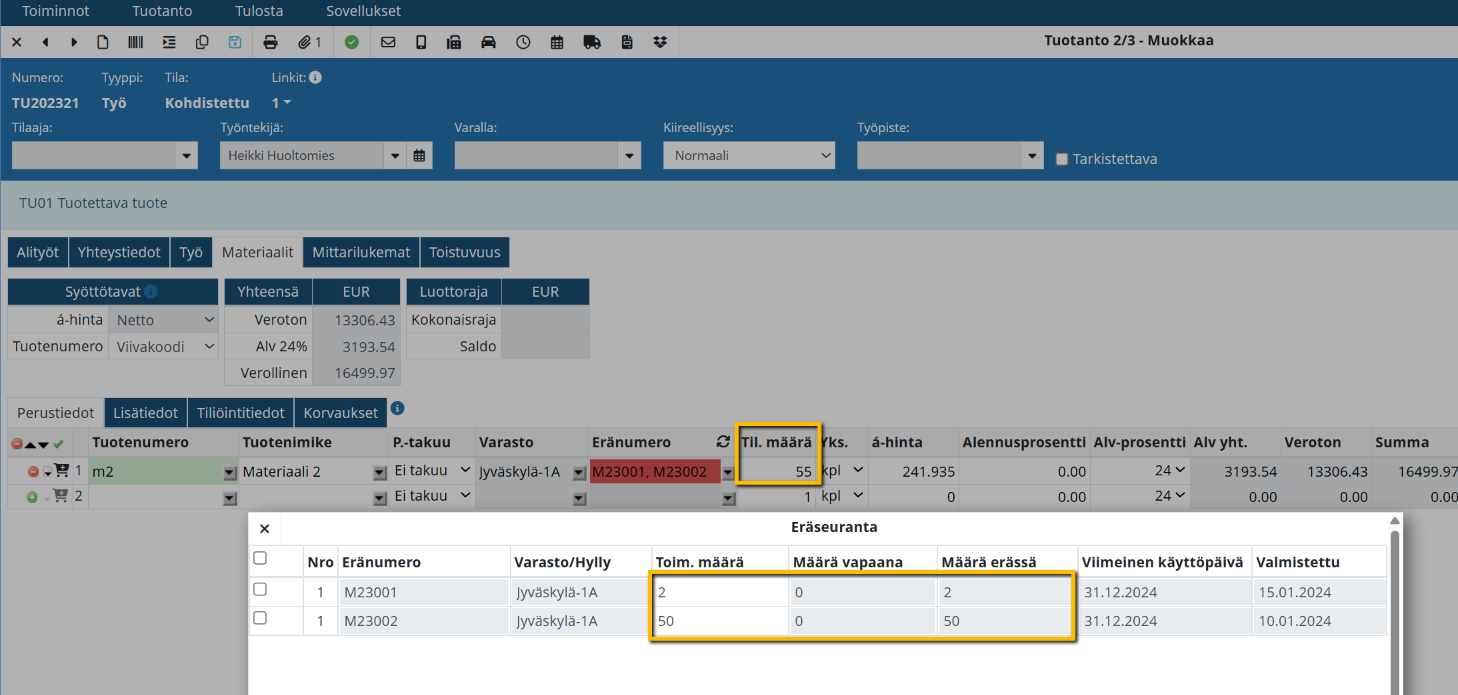
Task: Tick the checkbox for batch M23001
Action: tap(260, 590)
